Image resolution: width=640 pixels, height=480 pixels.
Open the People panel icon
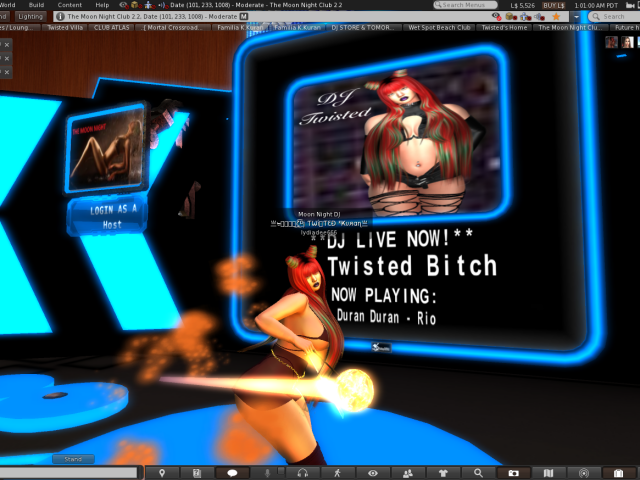pyautogui.click(x=408, y=472)
